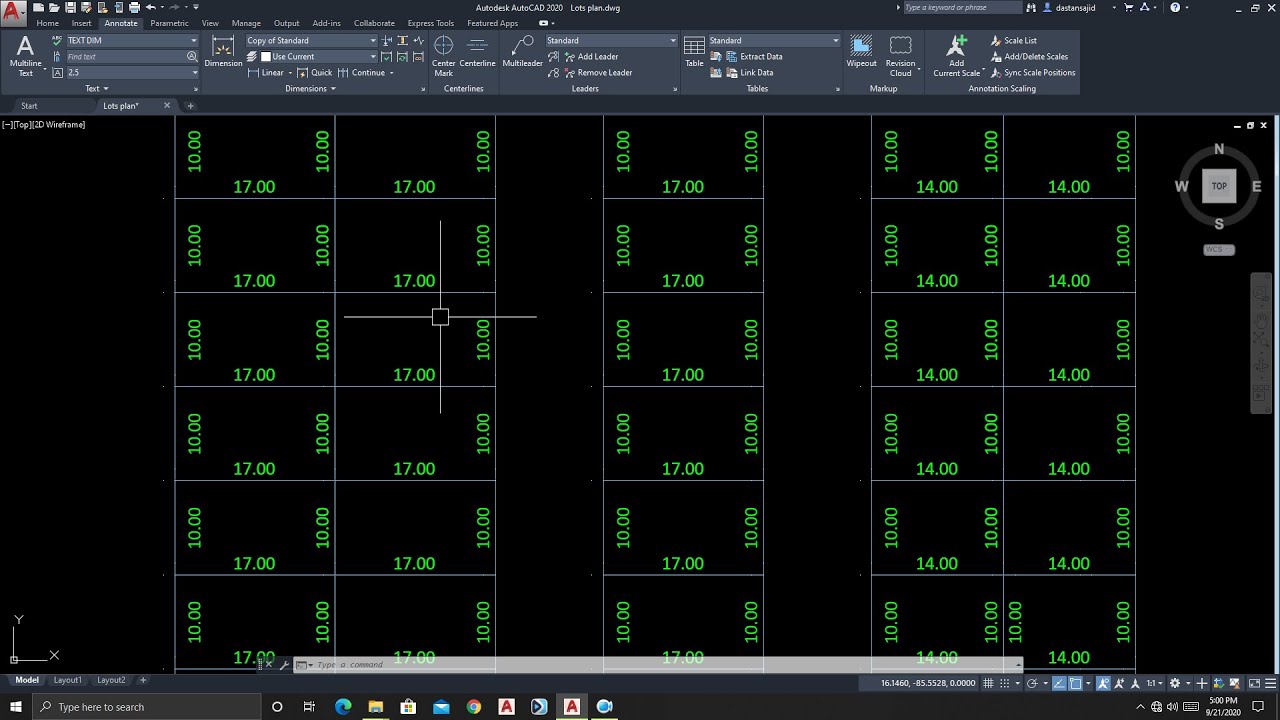This screenshot has width=1280, height=720.
Task: Open the Home ribbon tab
Action: (x=48, y=23)
